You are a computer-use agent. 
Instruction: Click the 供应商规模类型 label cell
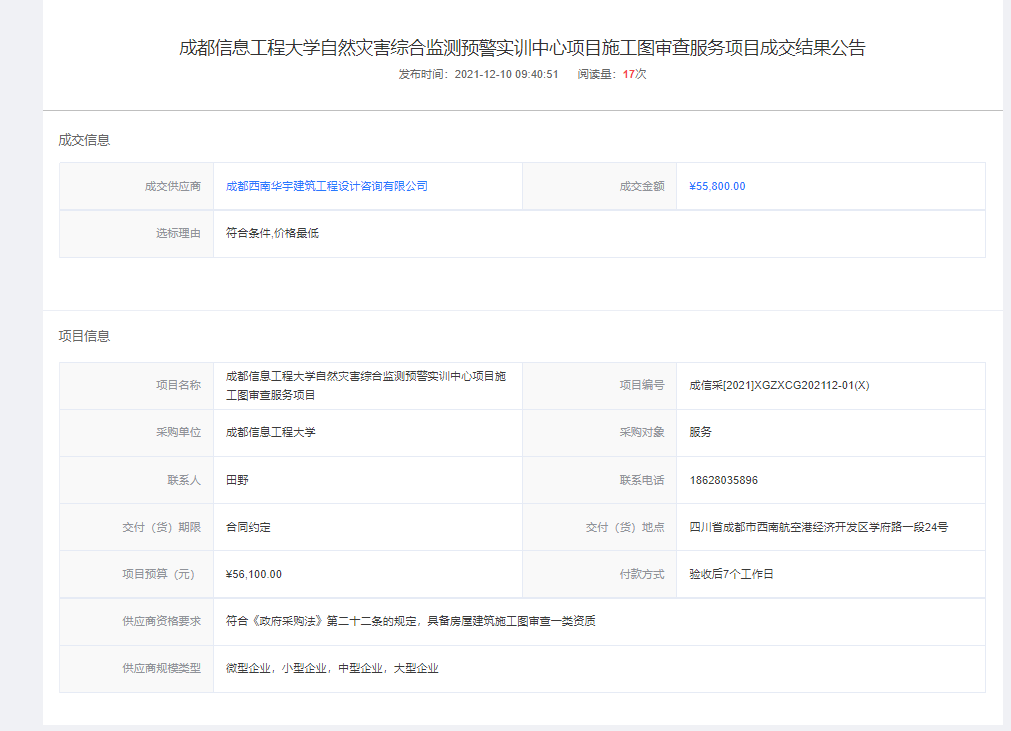coord(137,668)
